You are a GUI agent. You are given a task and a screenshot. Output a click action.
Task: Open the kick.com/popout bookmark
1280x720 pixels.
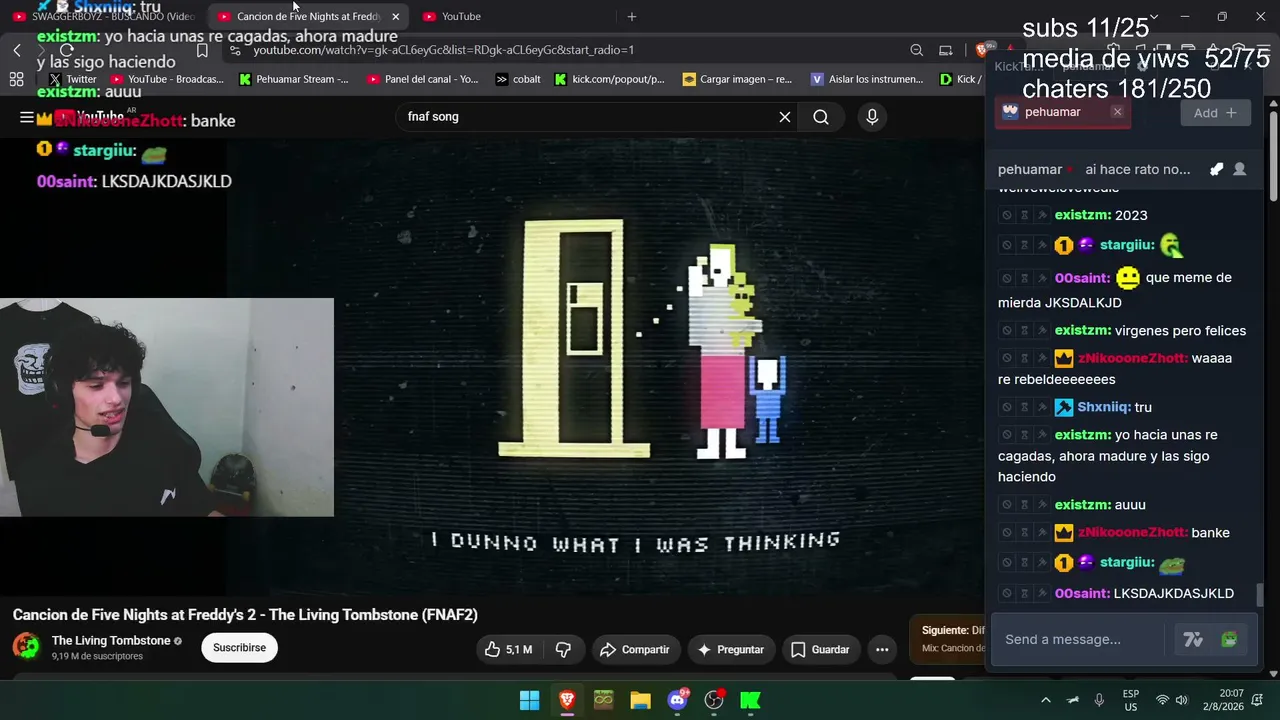tap(609, 79)
